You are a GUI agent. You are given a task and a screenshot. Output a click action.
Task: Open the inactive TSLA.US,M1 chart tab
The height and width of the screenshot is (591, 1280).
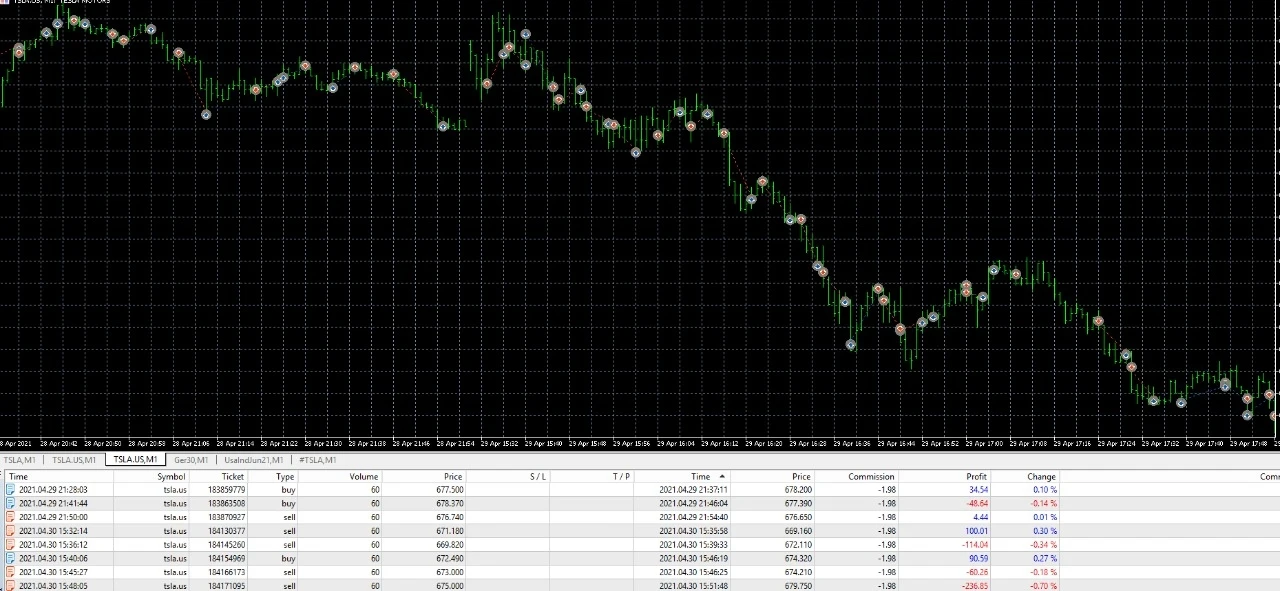pyautogui.click(x=75, y=460)
